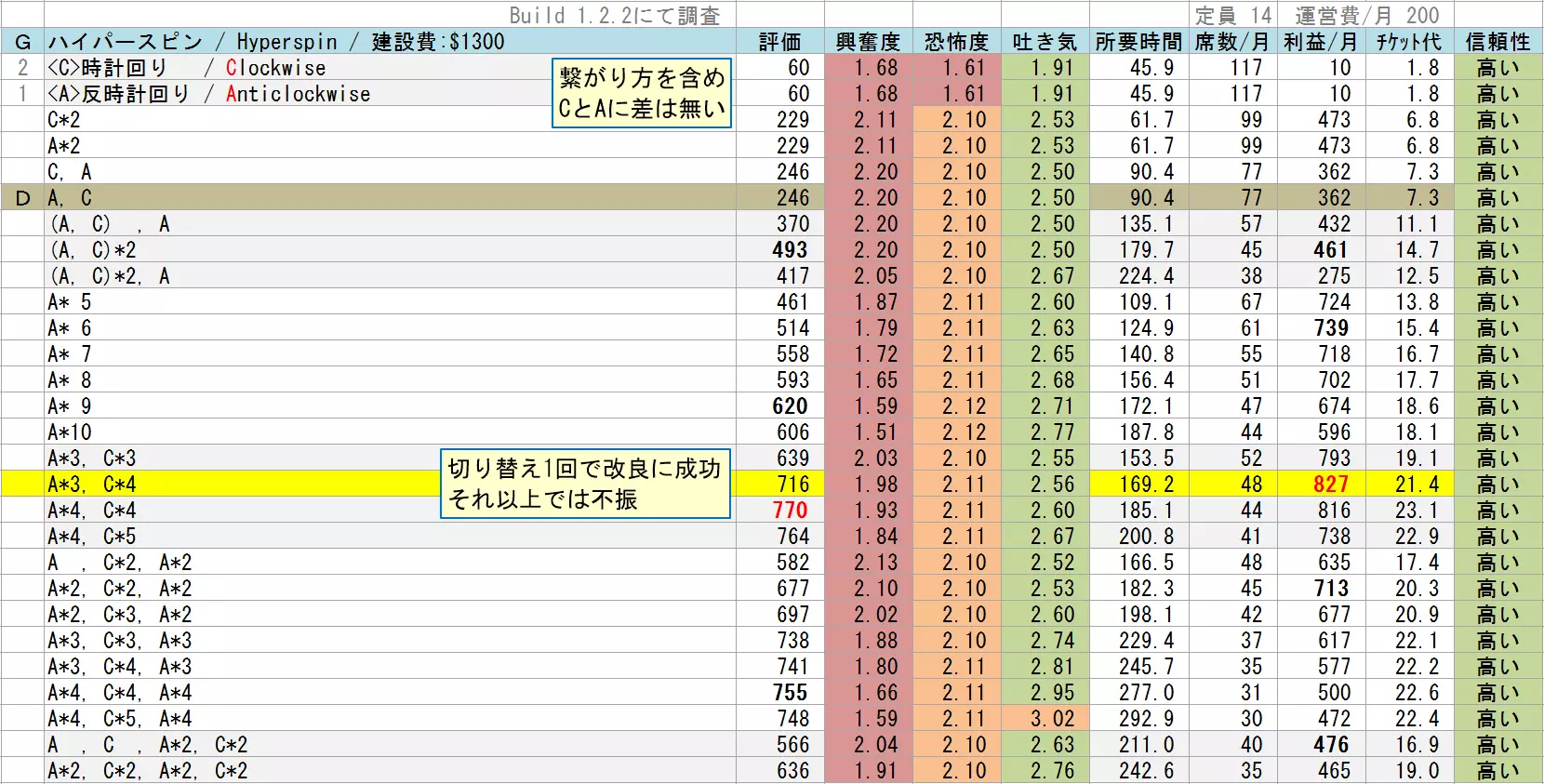Click the 'C, A' row label

pos(70,172)
